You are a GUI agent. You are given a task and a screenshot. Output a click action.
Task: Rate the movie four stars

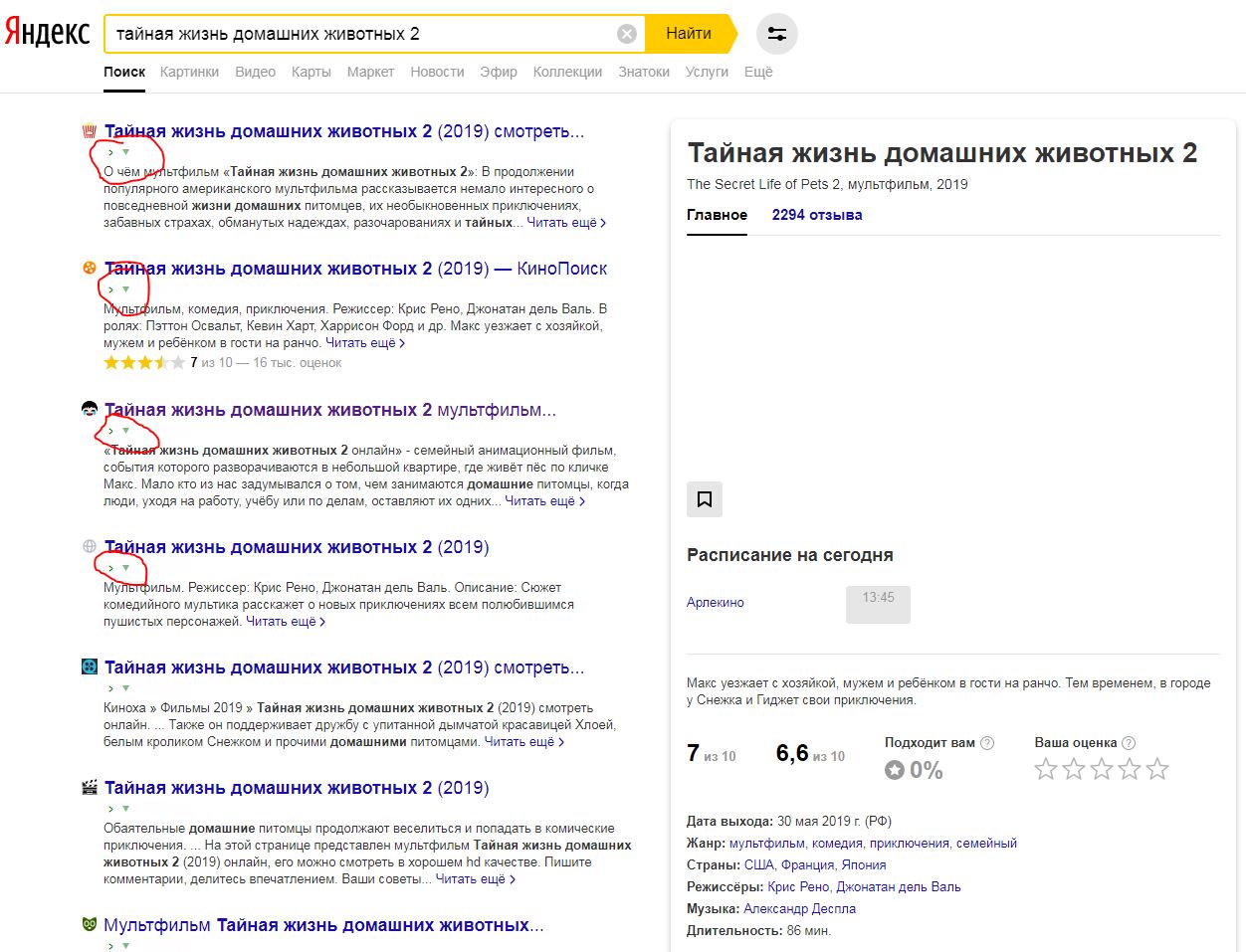(1130, 769)
